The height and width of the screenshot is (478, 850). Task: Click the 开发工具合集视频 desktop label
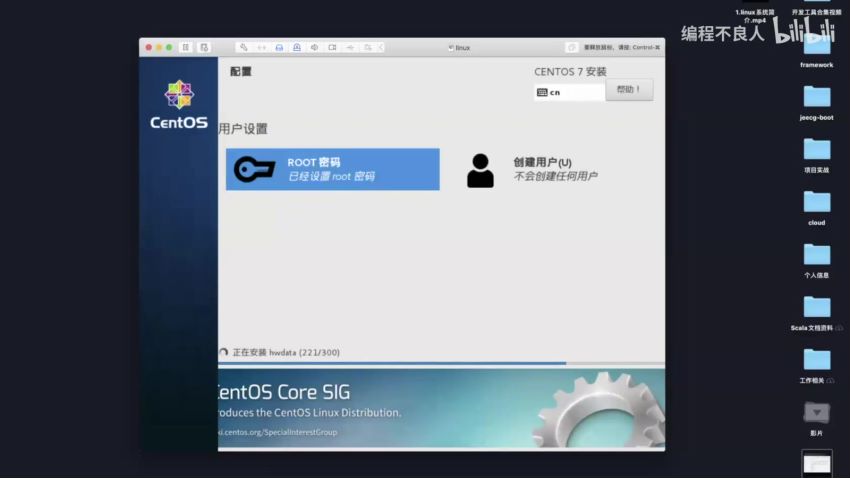[x=816, y=12]
